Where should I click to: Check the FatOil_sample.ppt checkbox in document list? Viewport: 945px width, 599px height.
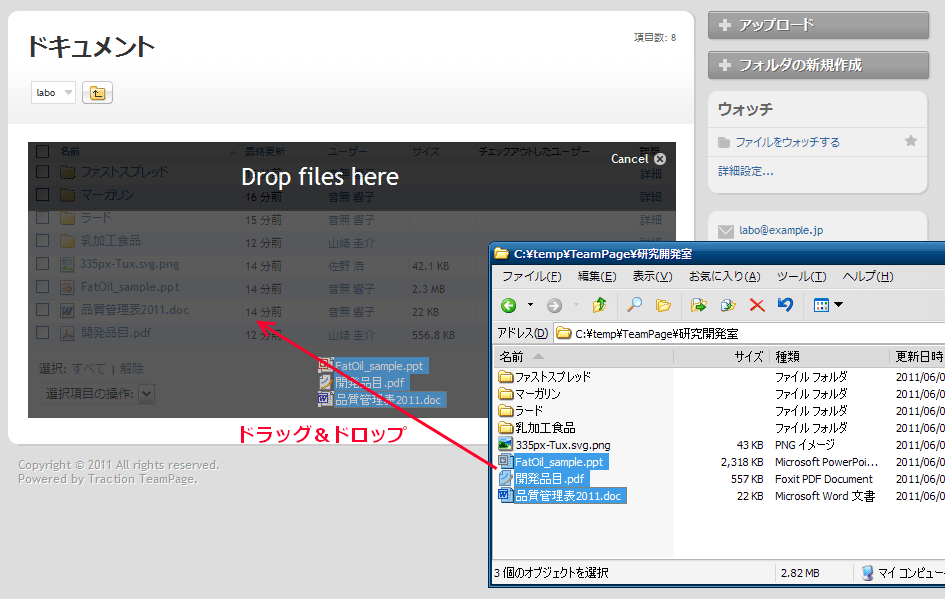tap(42, 287)
